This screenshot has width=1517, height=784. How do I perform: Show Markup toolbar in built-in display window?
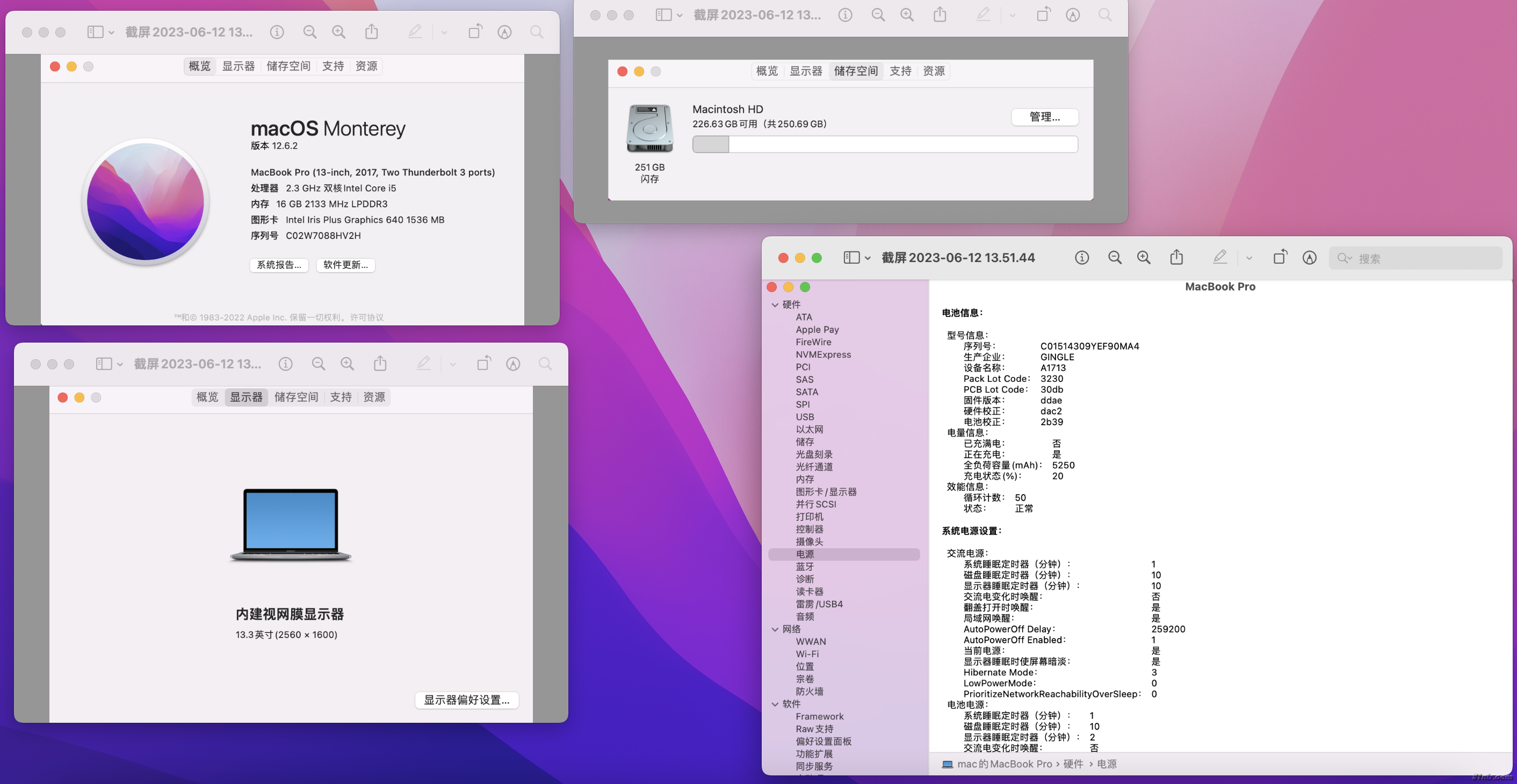coord(513,364)
